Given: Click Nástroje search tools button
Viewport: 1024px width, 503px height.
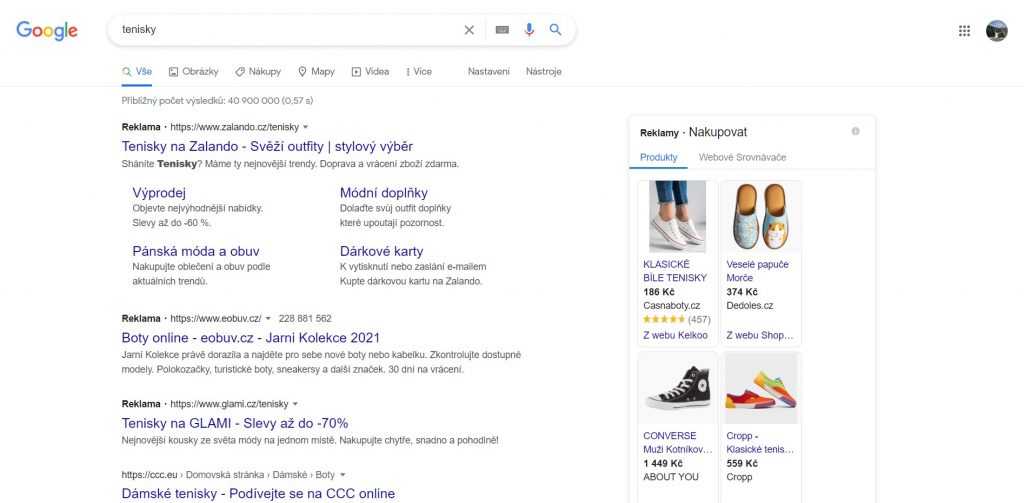Looking at the screenshot, I should (544, 72).
